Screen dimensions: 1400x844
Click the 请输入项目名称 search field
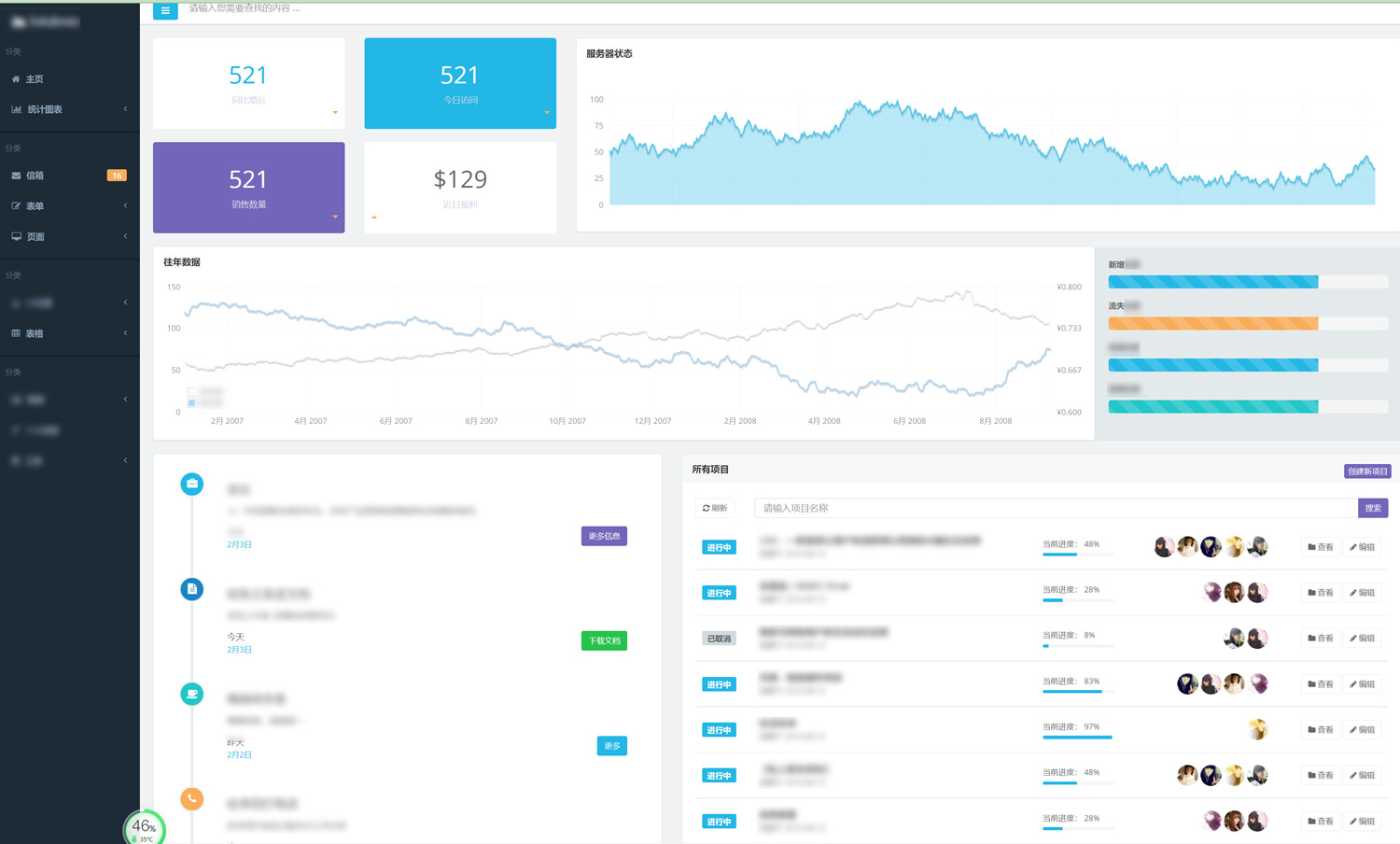[1055, 508]
